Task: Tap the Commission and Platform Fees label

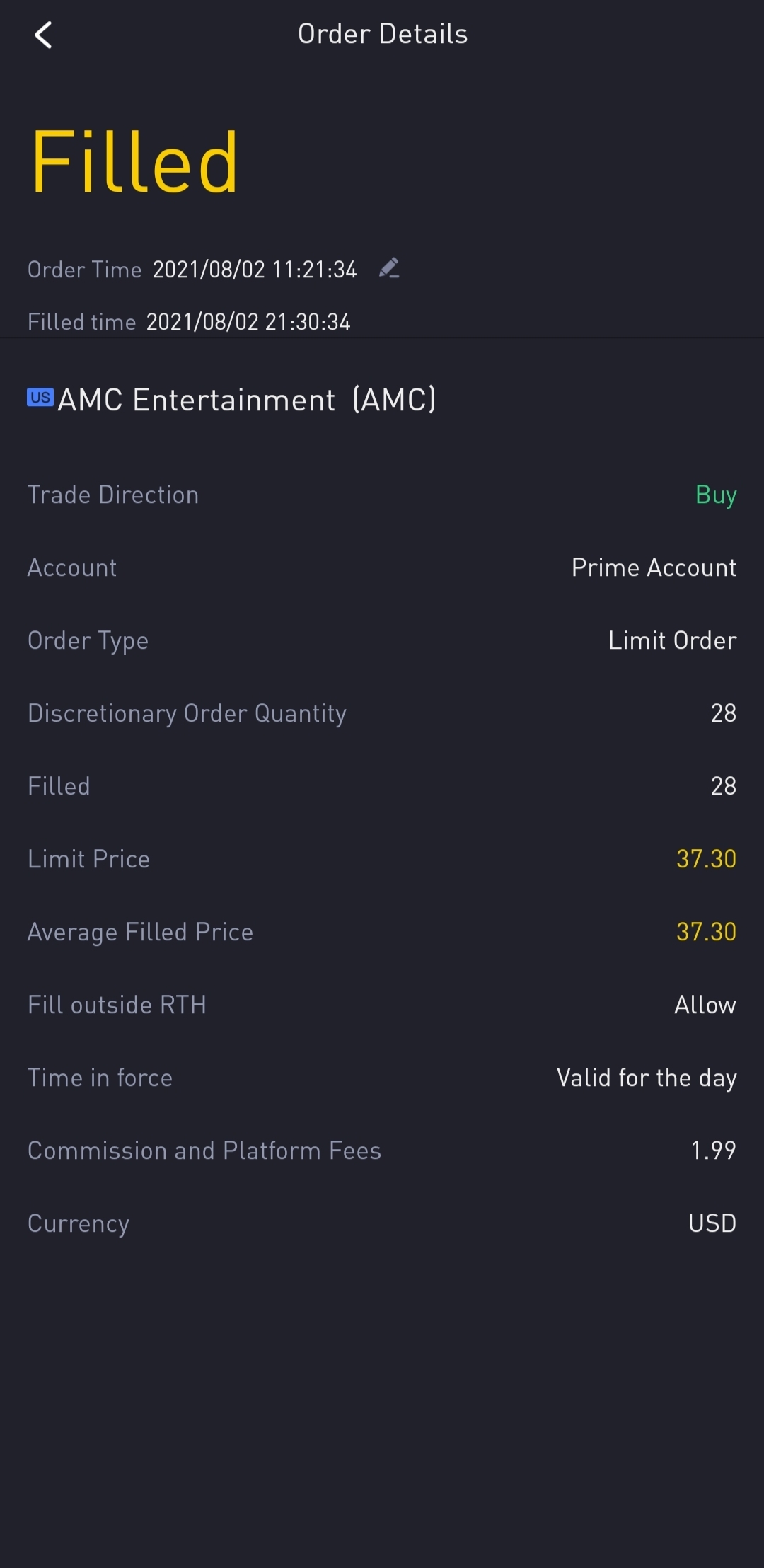Action: (204, 1151)
